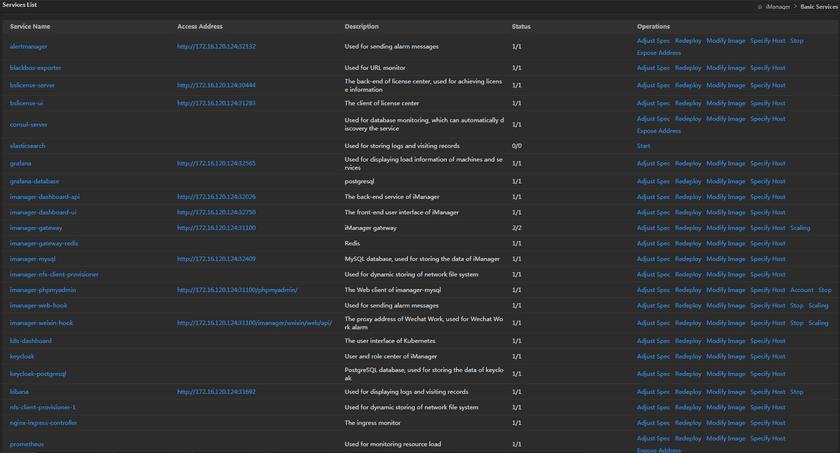This screenshot has width=840, height=453.
Task: Open blackbox-exporter service details
Action: click(35, 68)
